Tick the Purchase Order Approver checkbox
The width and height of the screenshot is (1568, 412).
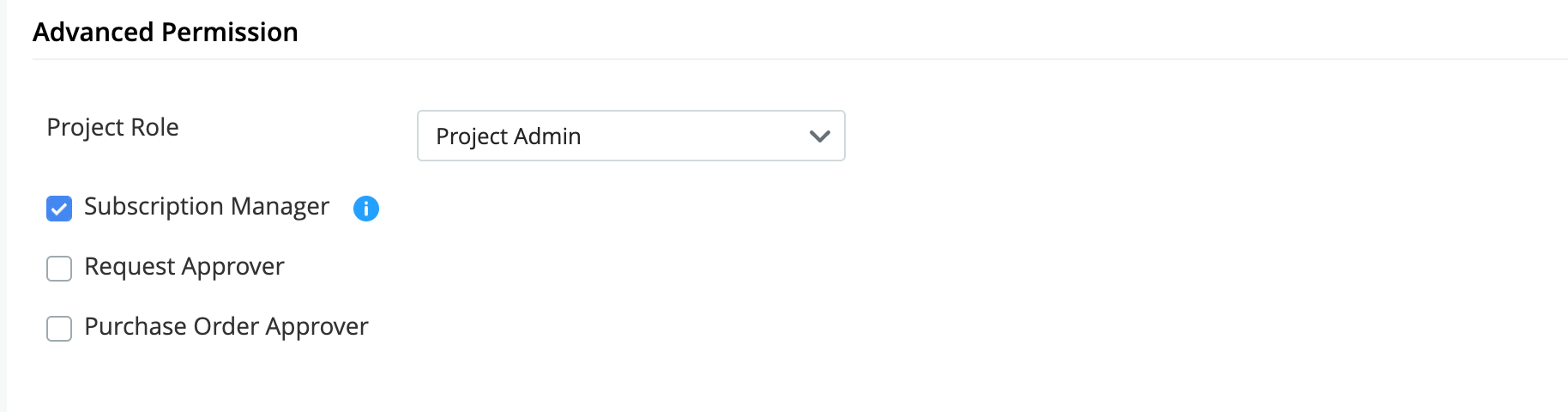59,329
